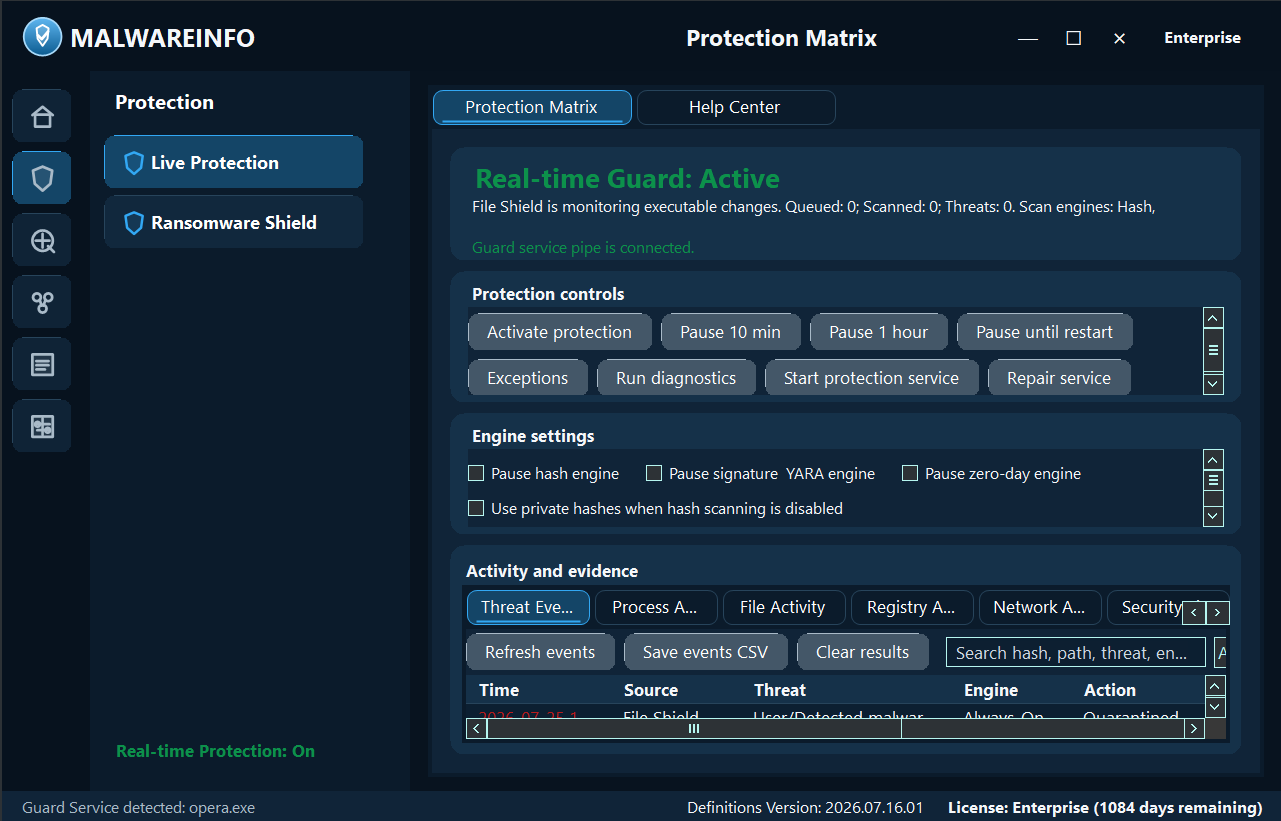Toggle Pause hash engine checkbox

476,473
